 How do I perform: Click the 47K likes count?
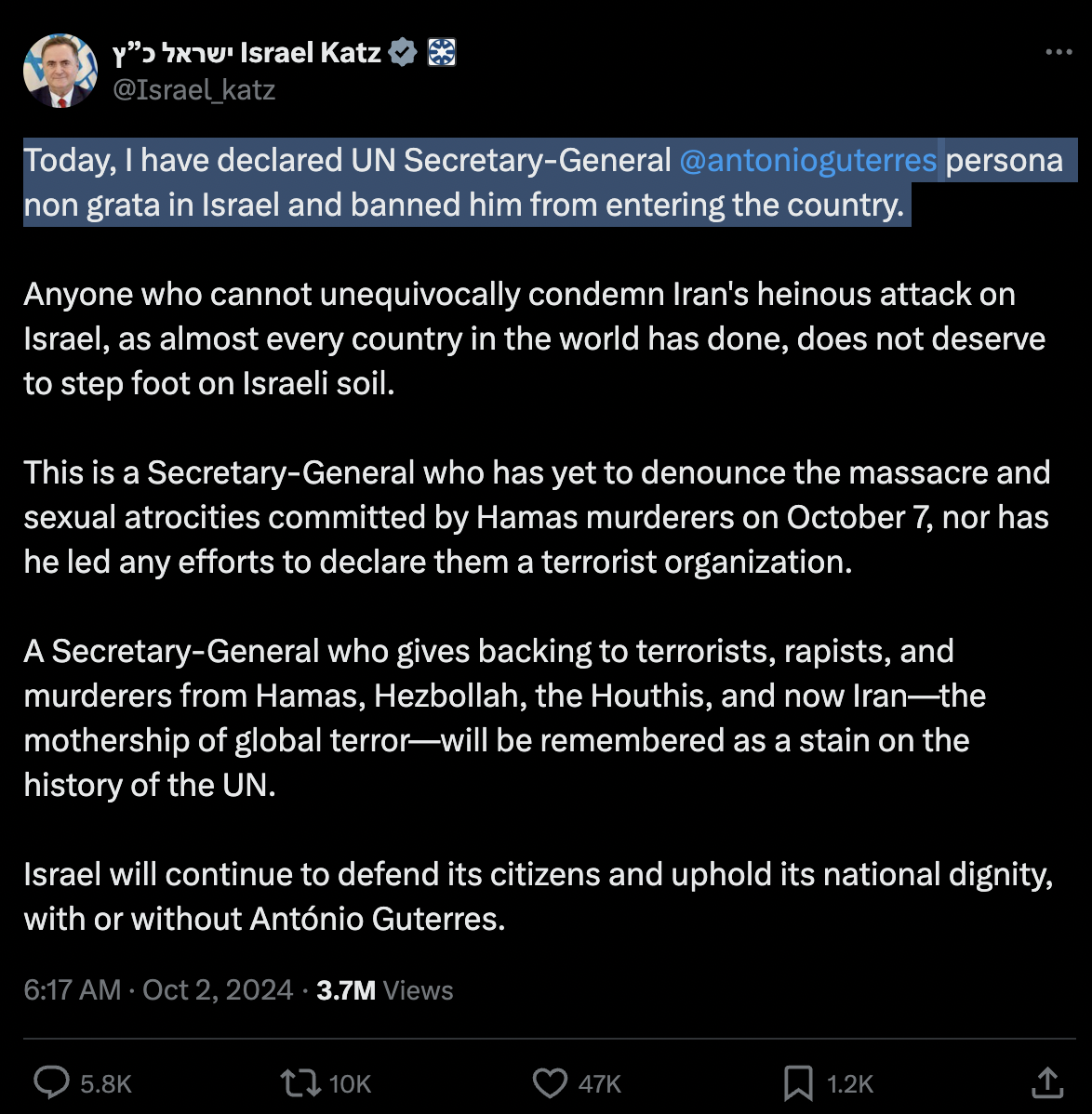600,1083
